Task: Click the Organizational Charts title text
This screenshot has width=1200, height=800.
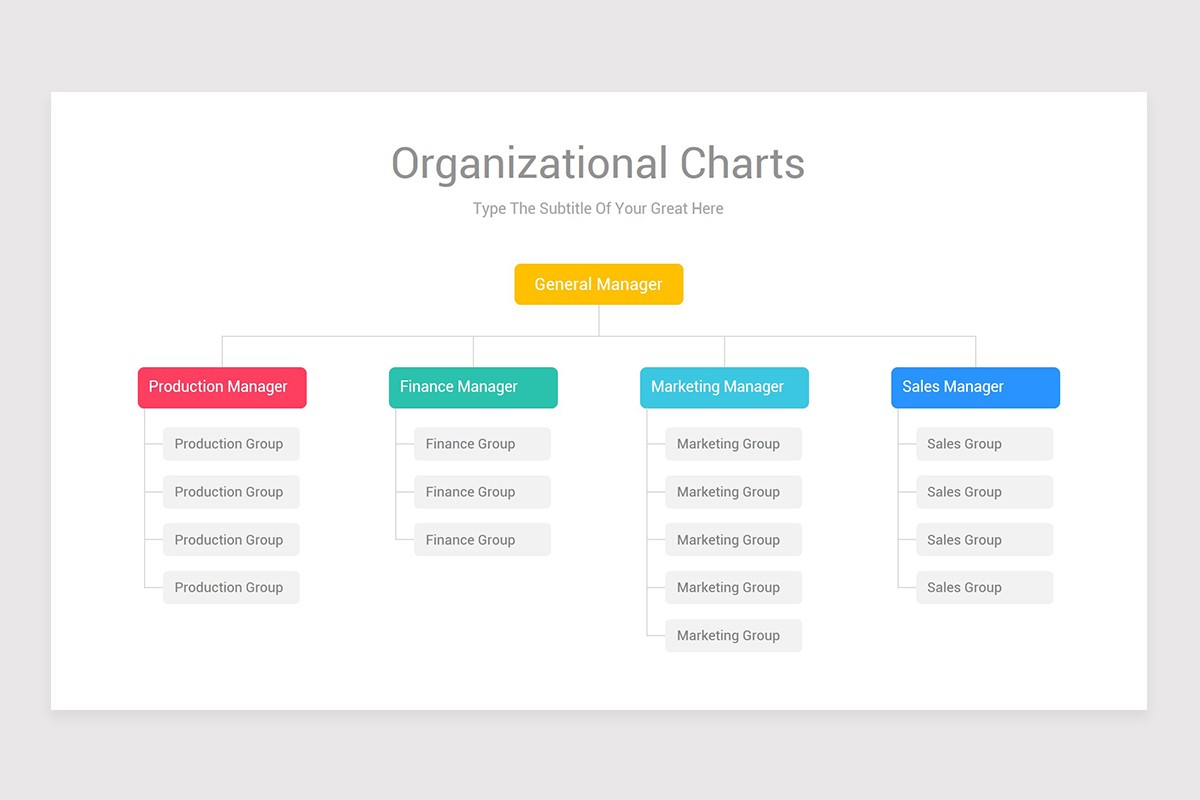Action: tap(598, 164)
